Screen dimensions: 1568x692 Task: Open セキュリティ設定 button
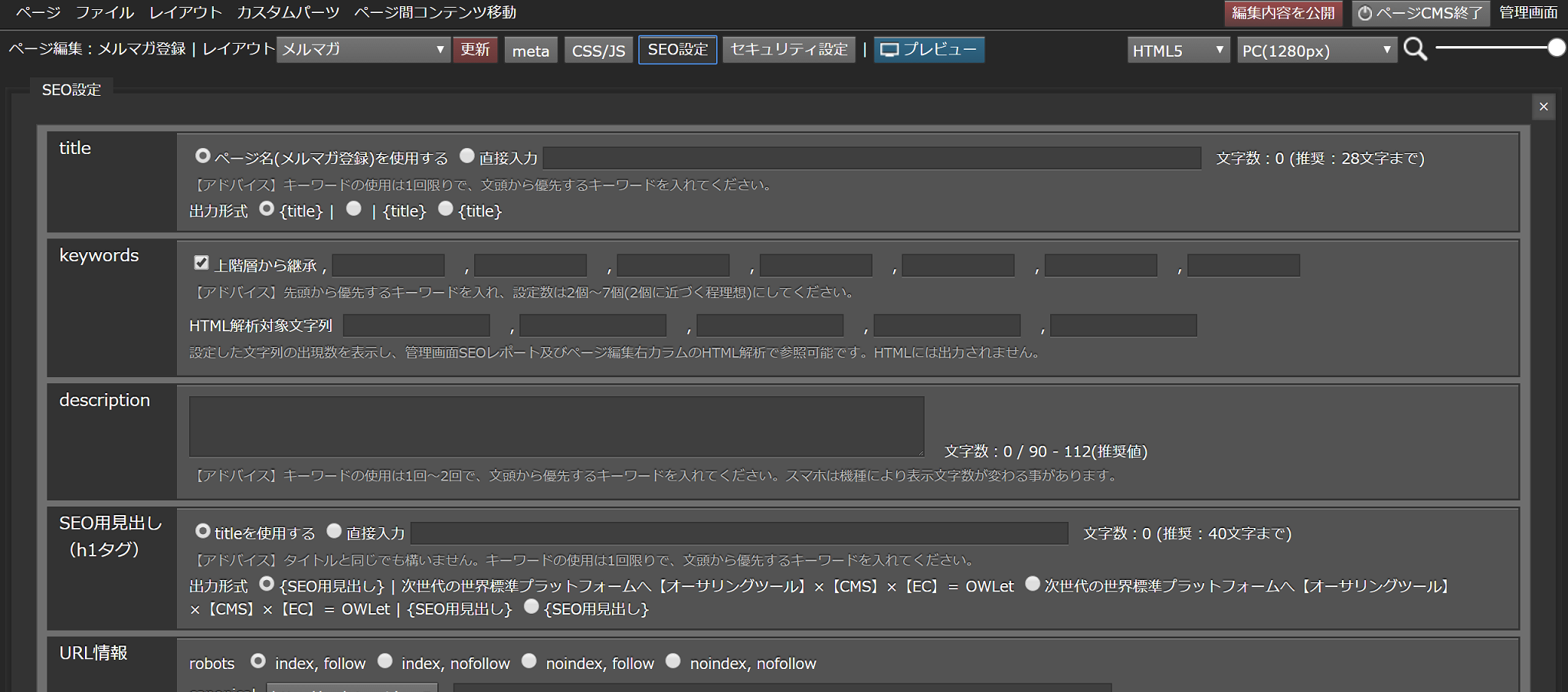(x=789, y=50)
